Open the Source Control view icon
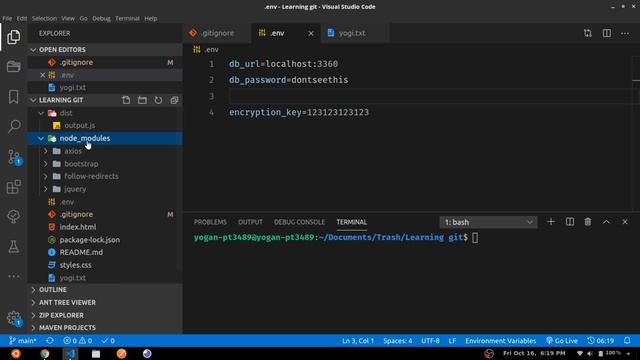 pos(14,157)
